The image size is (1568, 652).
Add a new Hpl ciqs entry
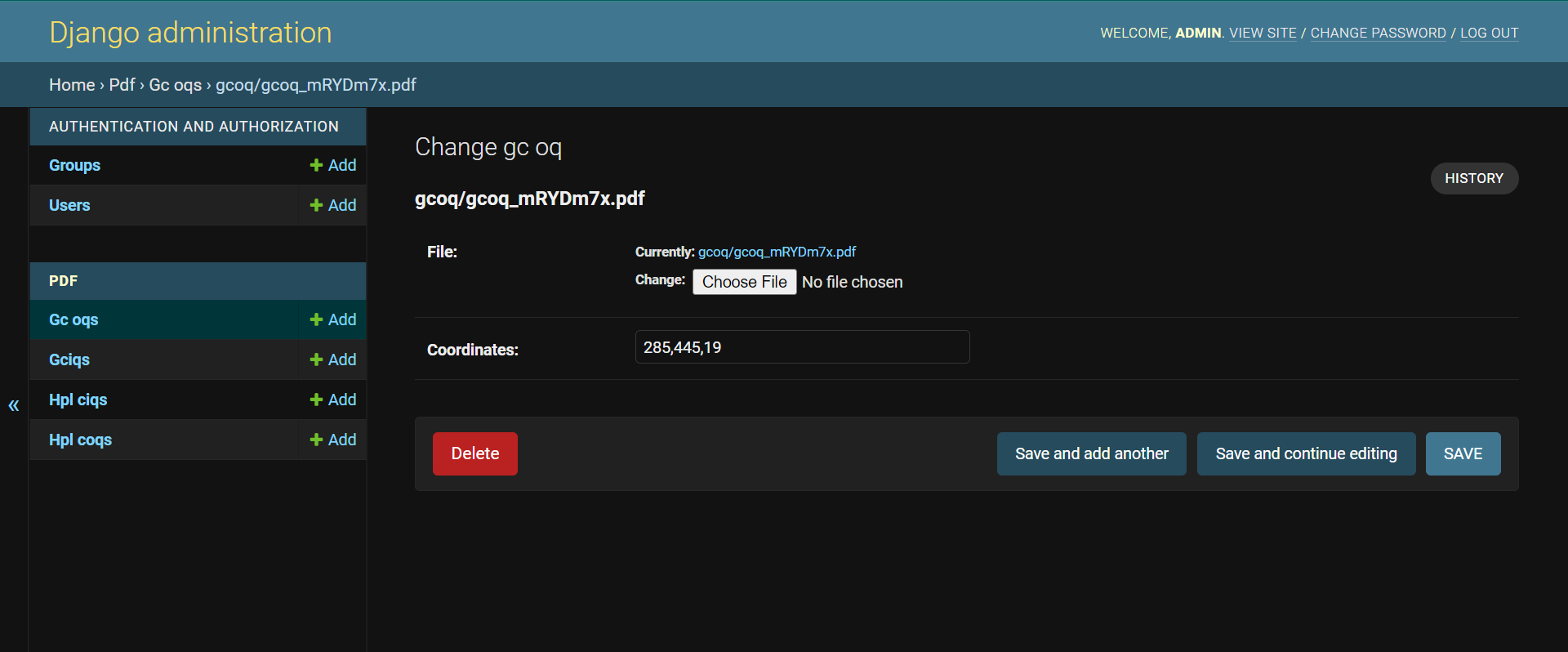click(x=333, y=400)
